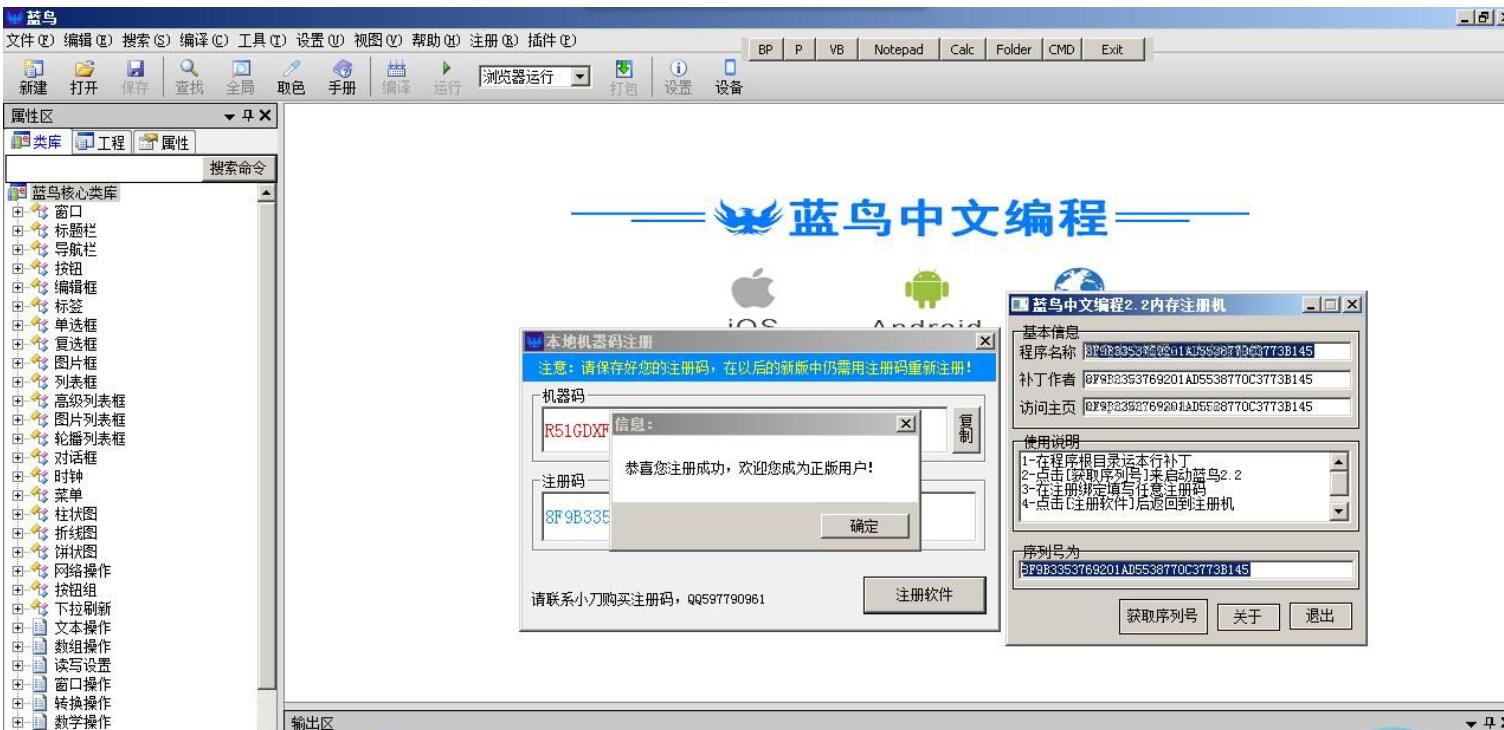Image resolution: width=1504 pixels, height=730 pixels.
Task: Click the command search input field
Action: pyautogui.click(x=104, y=168)
